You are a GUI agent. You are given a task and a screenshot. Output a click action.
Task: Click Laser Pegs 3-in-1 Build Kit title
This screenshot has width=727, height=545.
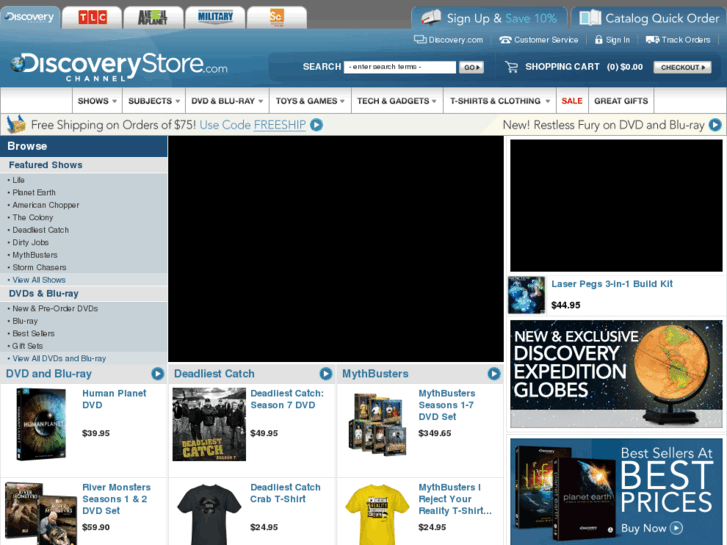point(612,284)
